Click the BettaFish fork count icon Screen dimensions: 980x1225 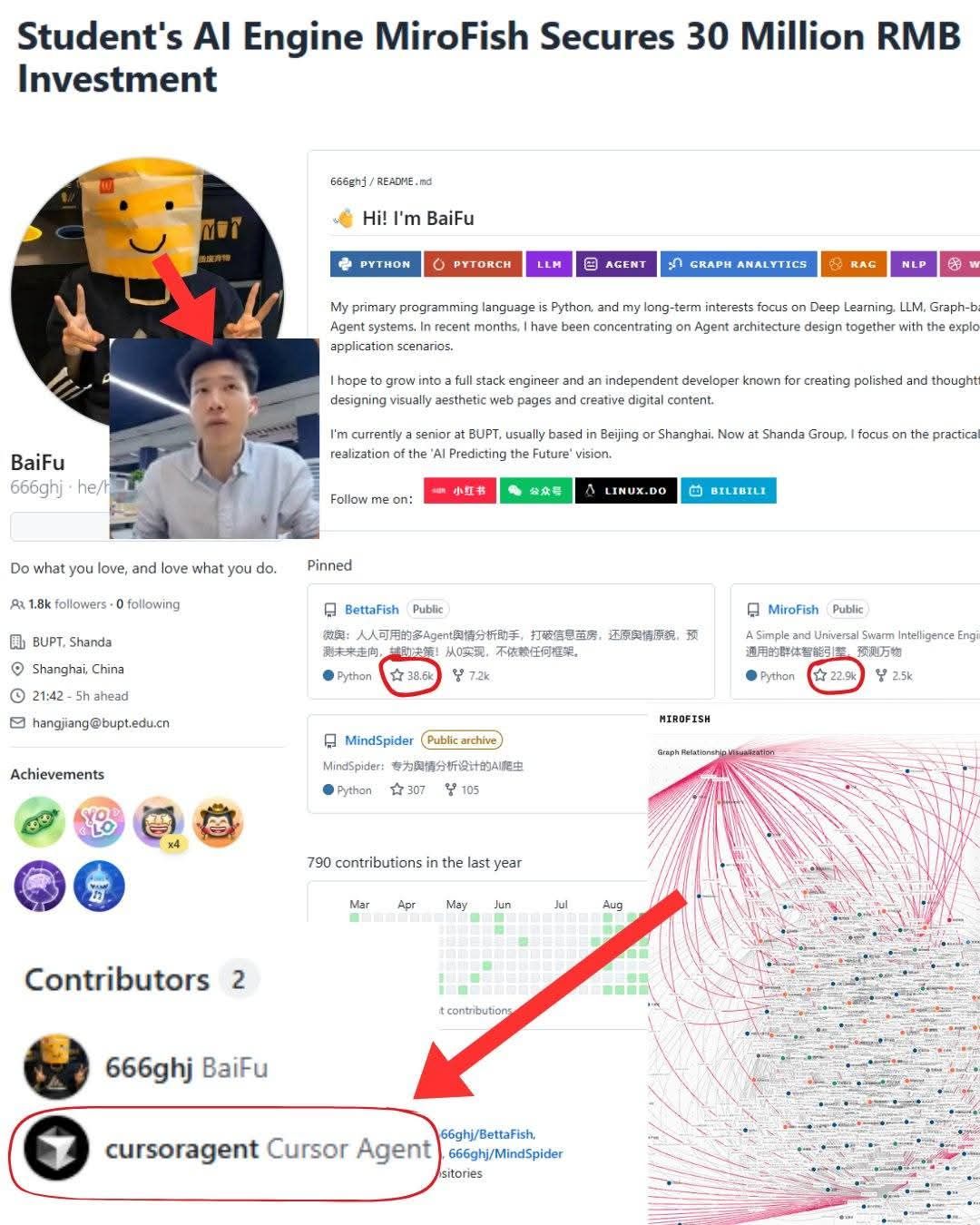coord(457,675)
